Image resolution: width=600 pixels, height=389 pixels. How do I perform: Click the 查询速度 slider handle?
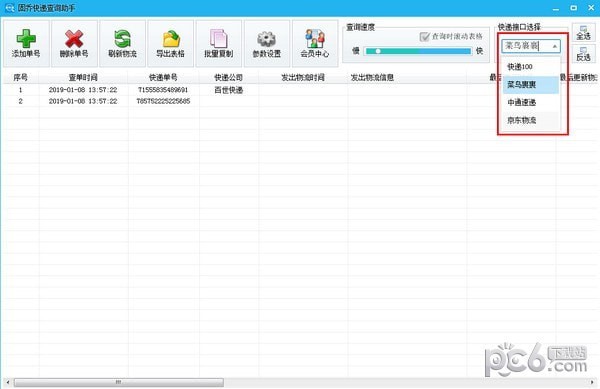(378, 51)
